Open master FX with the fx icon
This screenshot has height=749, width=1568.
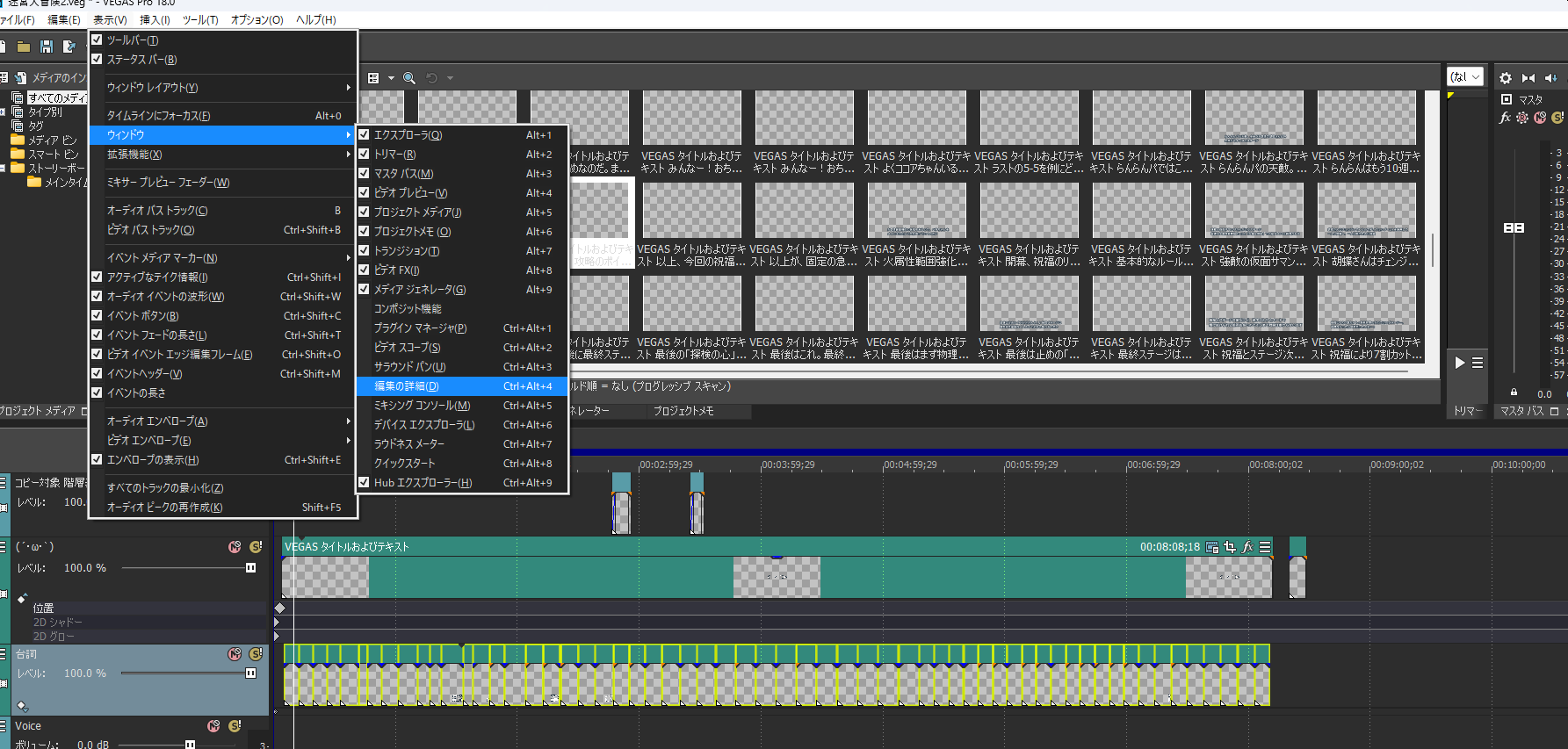pyautogui.click(x=1506, y=117)
